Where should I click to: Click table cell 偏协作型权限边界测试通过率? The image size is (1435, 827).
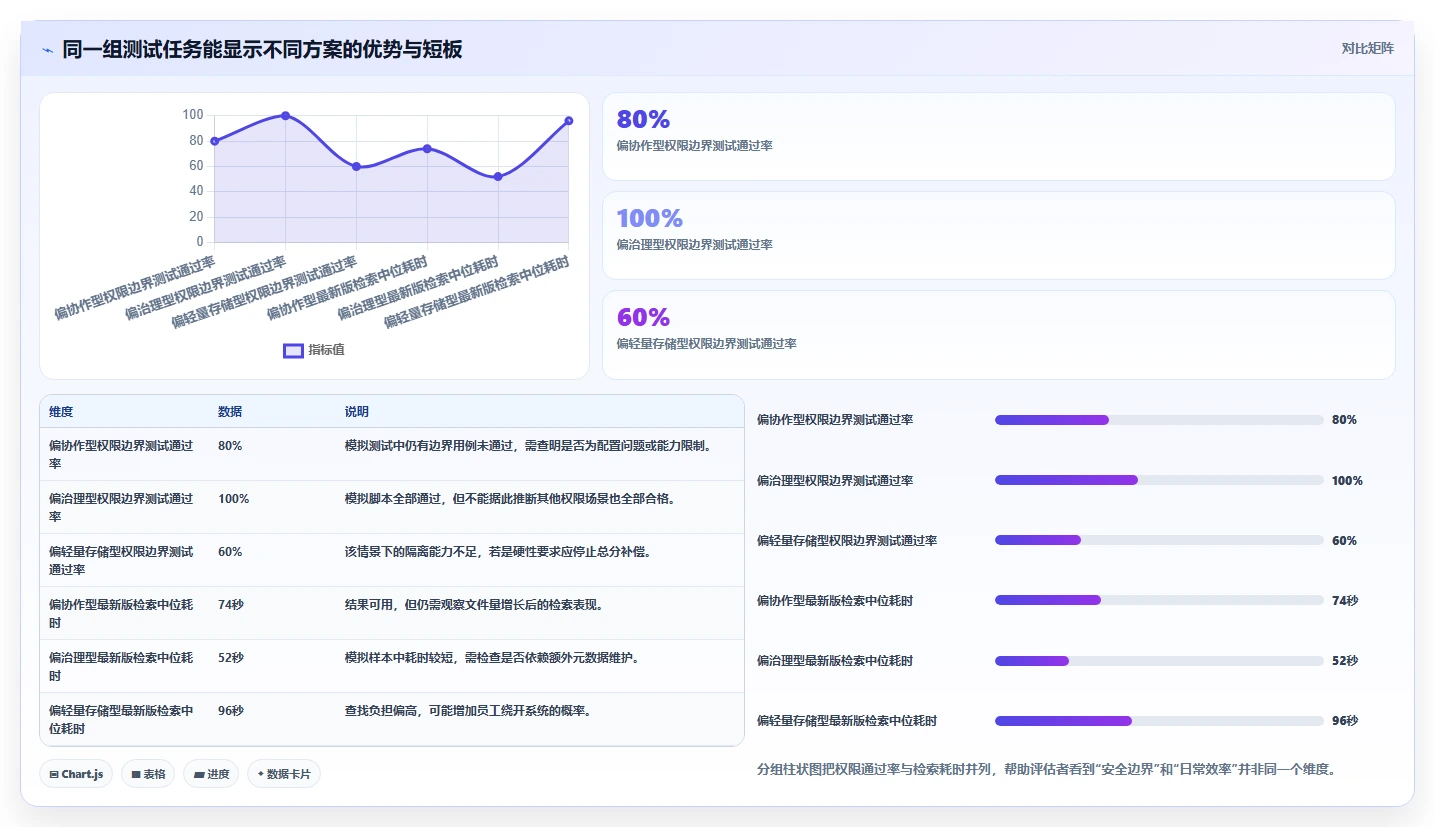tap(122, 455)
